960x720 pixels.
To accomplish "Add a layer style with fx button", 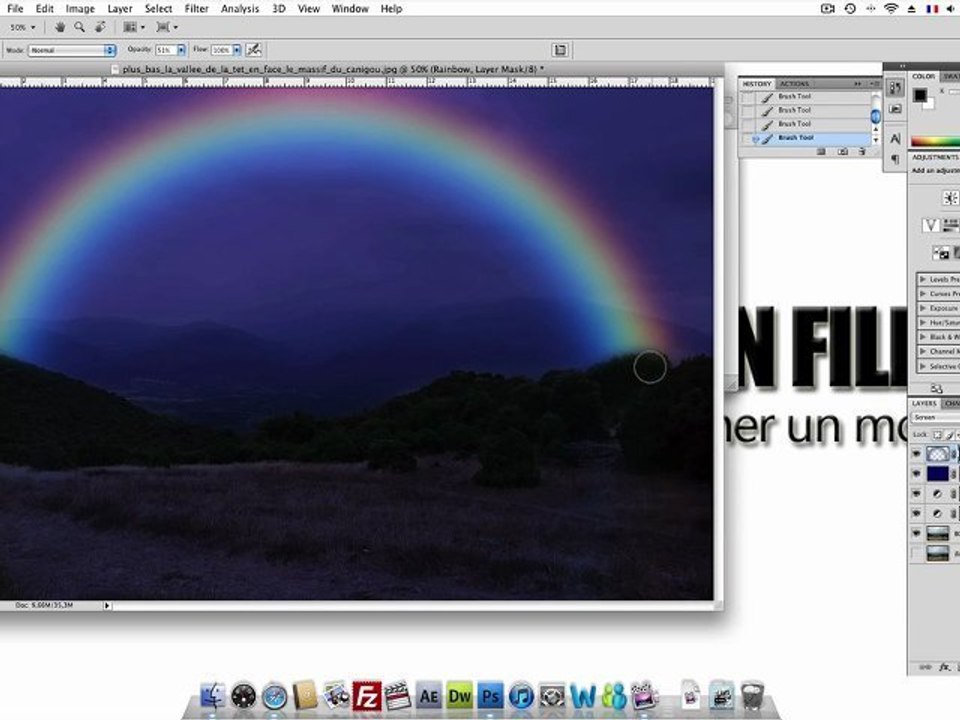I will pyautogui.click(x=945, y=667).
